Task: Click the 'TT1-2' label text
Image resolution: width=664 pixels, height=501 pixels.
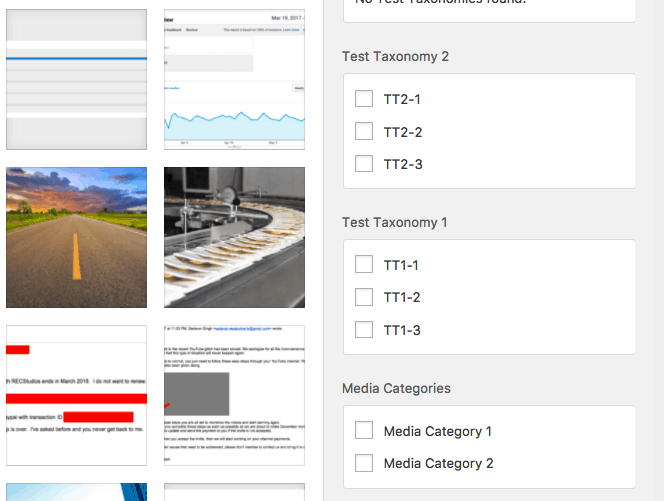Action: [402, 298]
